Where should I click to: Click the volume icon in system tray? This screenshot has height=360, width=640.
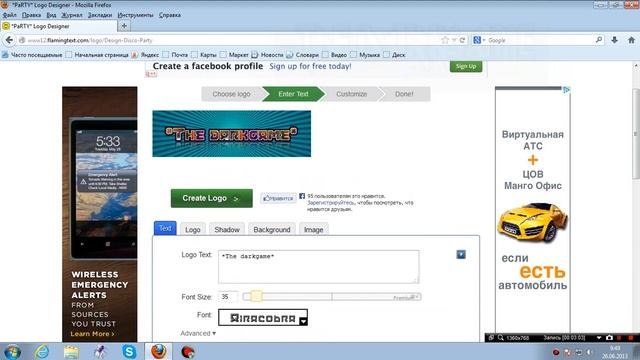point(589,352)
